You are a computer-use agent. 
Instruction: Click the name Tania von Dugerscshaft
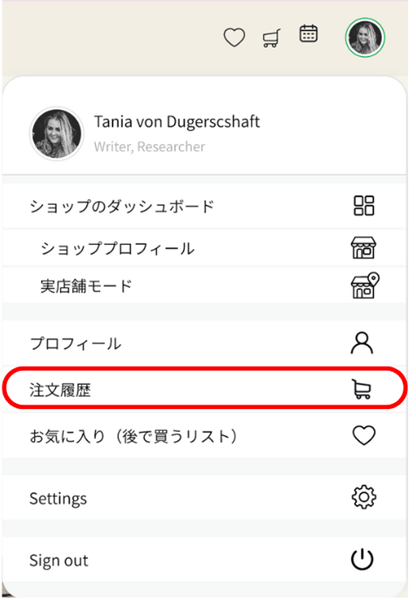(177, 122)
